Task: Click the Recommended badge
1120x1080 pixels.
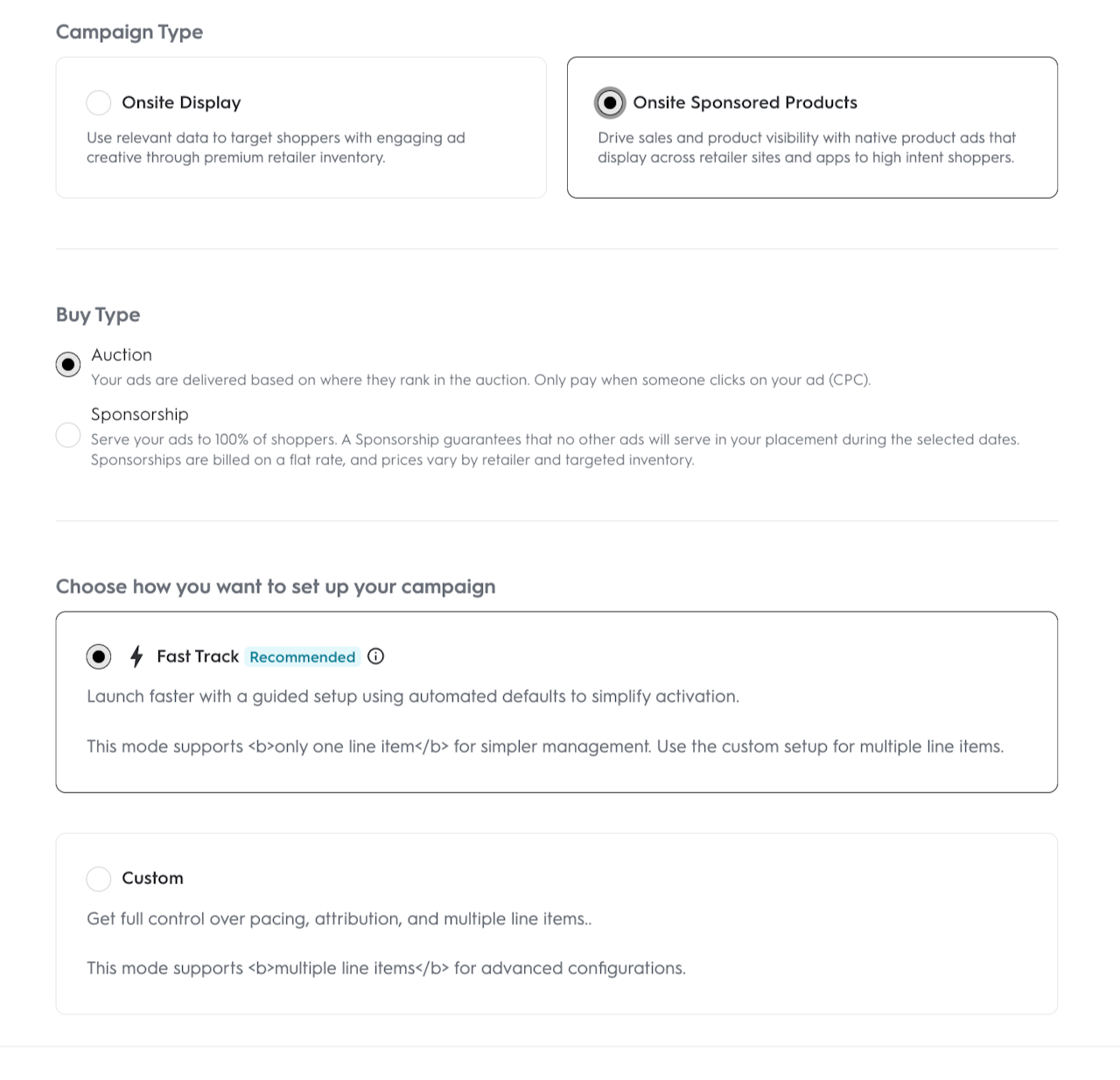Action: pos(303,657)
